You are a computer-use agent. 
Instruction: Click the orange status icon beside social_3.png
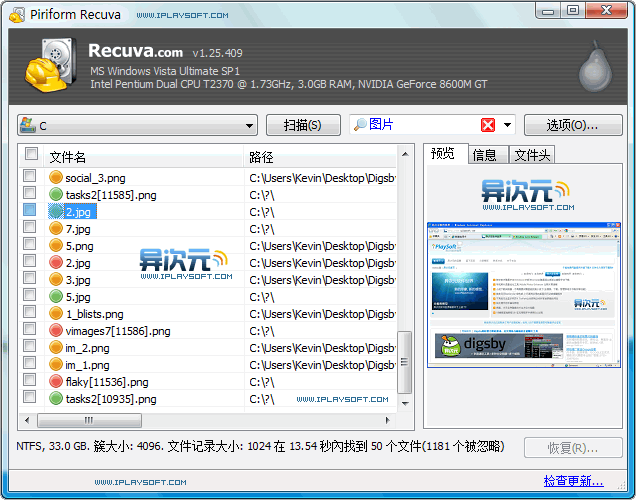[56, 178]
